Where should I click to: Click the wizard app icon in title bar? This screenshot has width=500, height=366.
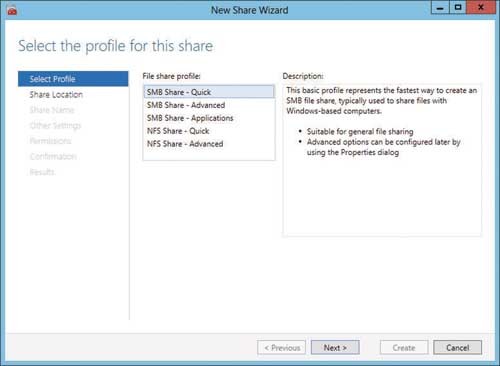(x=12, y=10)
